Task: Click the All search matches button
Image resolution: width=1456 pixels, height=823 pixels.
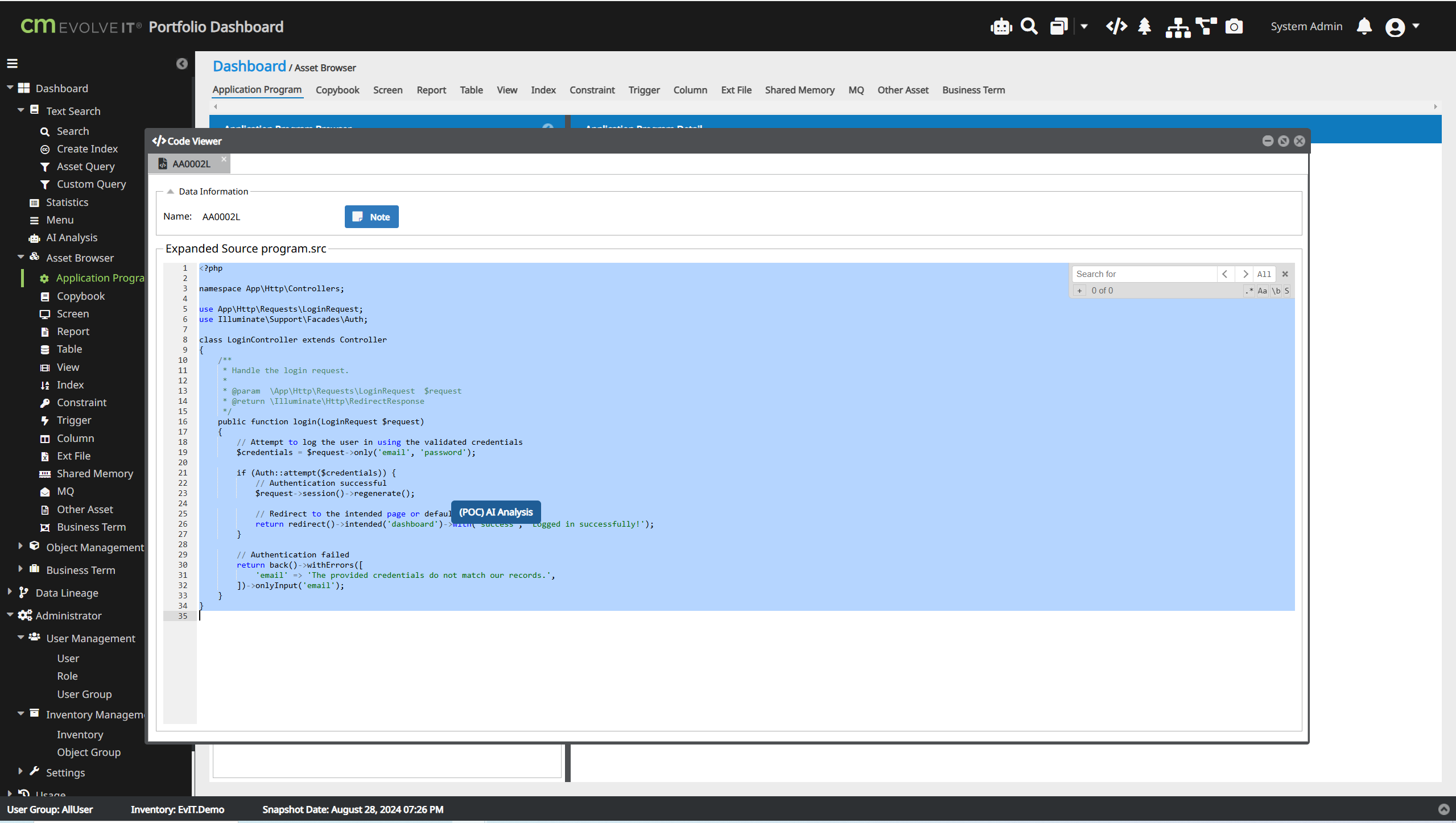Action: pos(1264,274)
